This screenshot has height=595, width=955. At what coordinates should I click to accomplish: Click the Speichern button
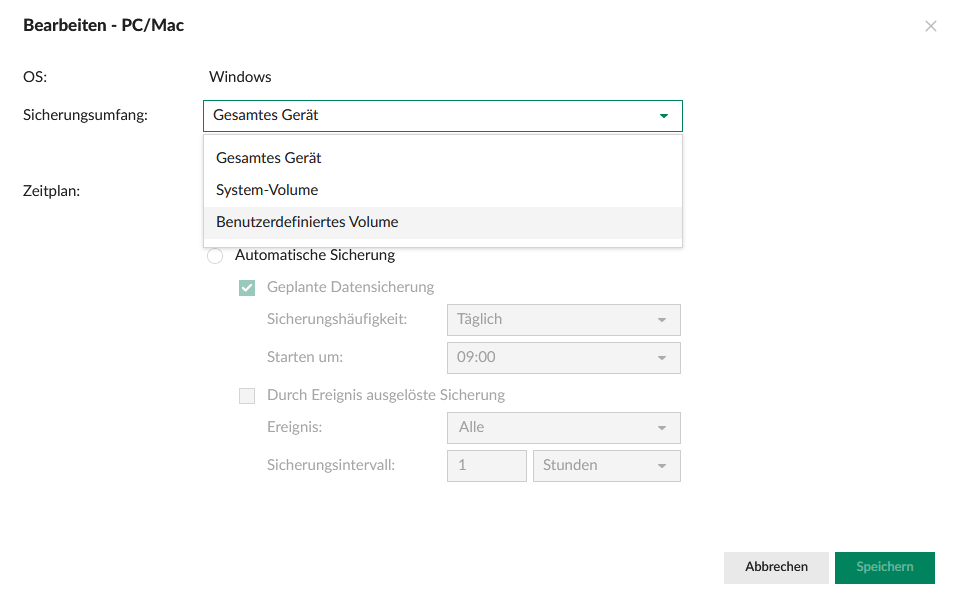884,567
